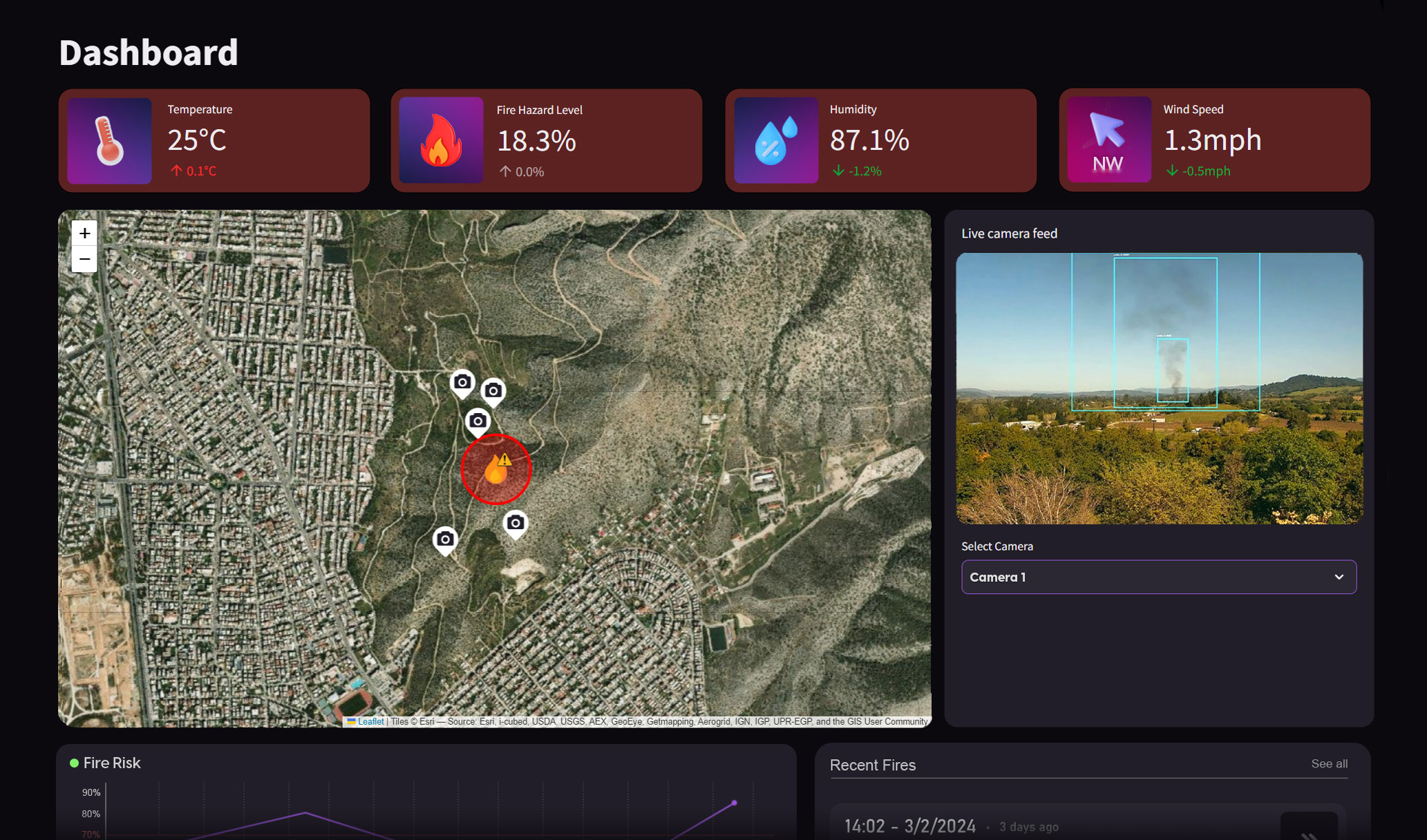The width and height of the screenshot is (1427, 840).
Task: Click the thermometer temperature icon
Action: click(x=109, y=141)
